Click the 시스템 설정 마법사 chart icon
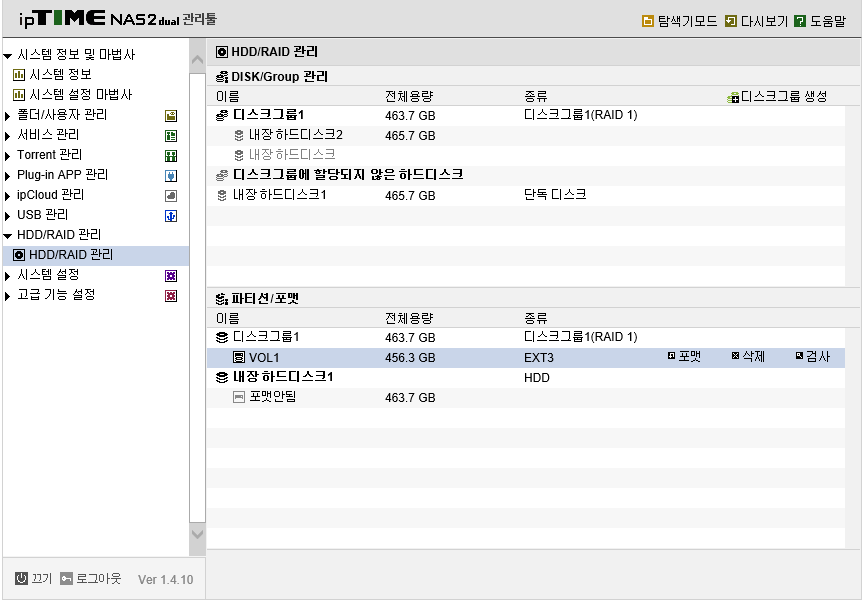This screenshot has width=866, height=608. click(19, 94)
